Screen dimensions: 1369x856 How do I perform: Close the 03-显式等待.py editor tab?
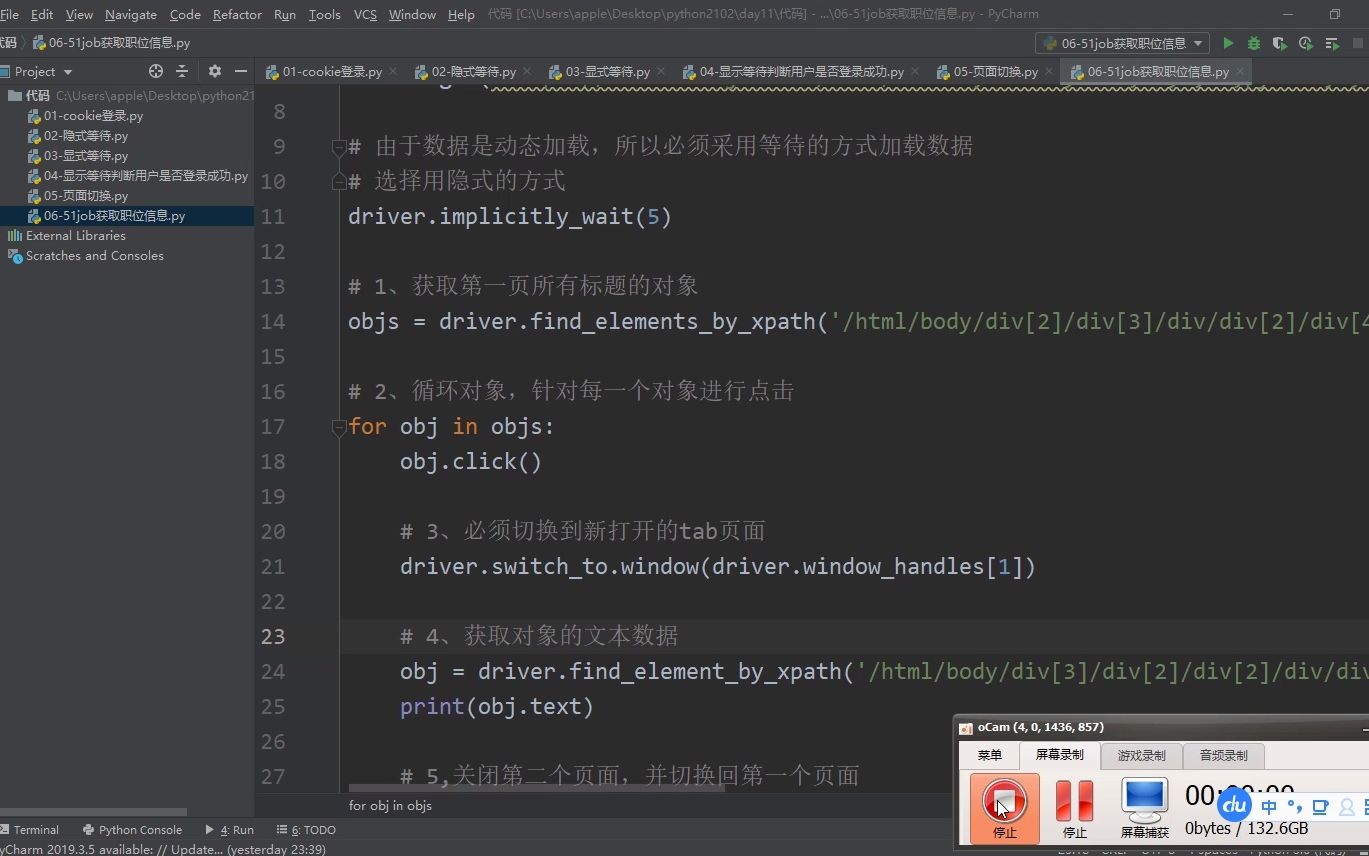tap(661, 71)
